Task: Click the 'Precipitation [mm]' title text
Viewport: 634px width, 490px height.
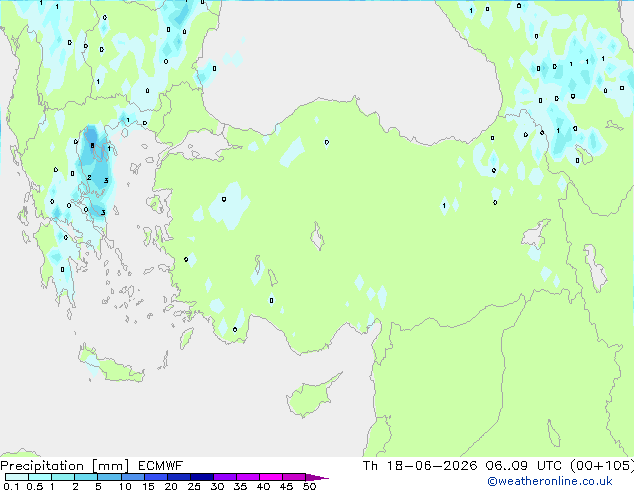Action: pos(65,466)
